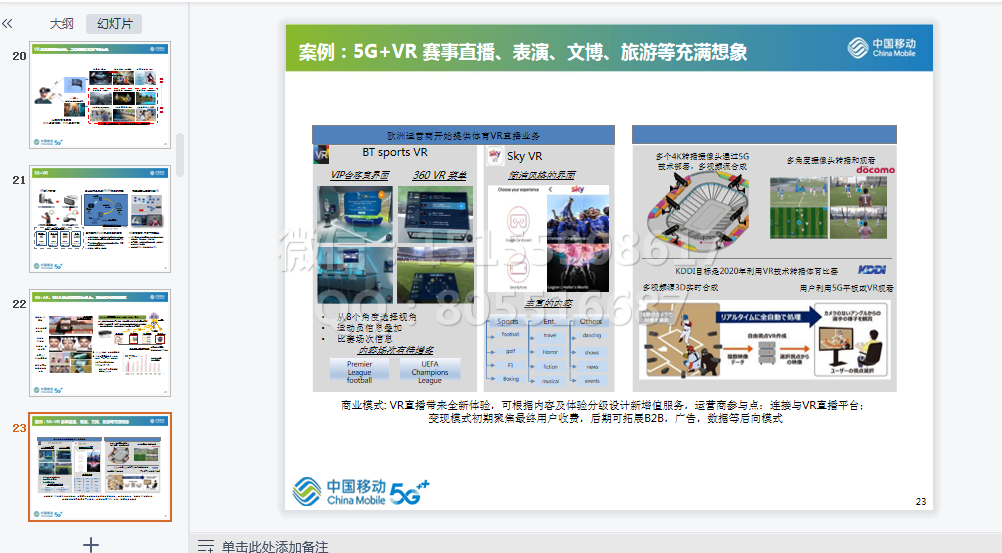Click the notes pane icon beside 单击此处添加备注
This screenshot has width=1002, height=553.
(x=205, y=546)
